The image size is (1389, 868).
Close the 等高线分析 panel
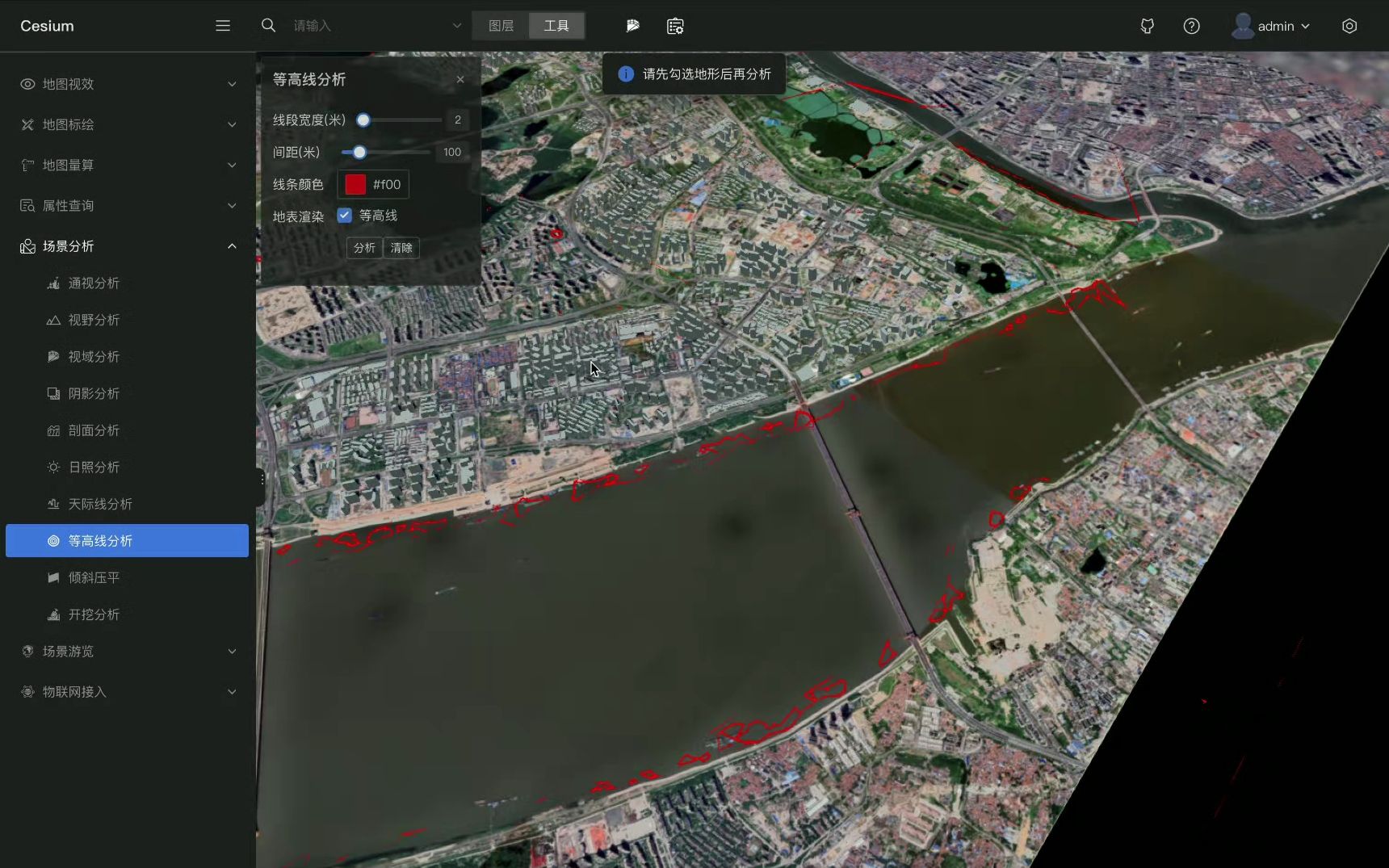[460, 79]
